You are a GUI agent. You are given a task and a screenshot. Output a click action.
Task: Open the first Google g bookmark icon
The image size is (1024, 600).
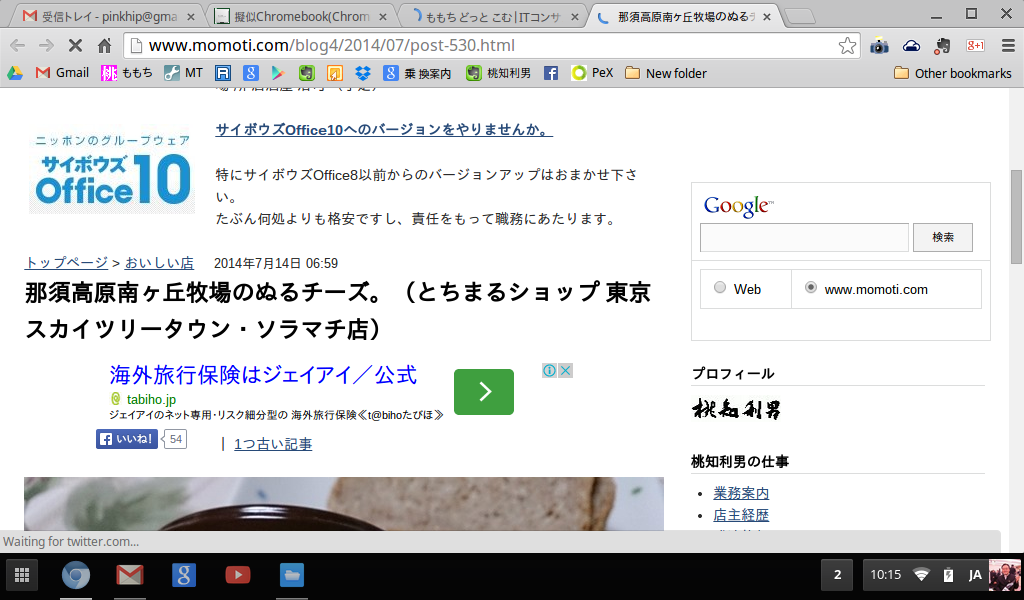tap(251, 73)
